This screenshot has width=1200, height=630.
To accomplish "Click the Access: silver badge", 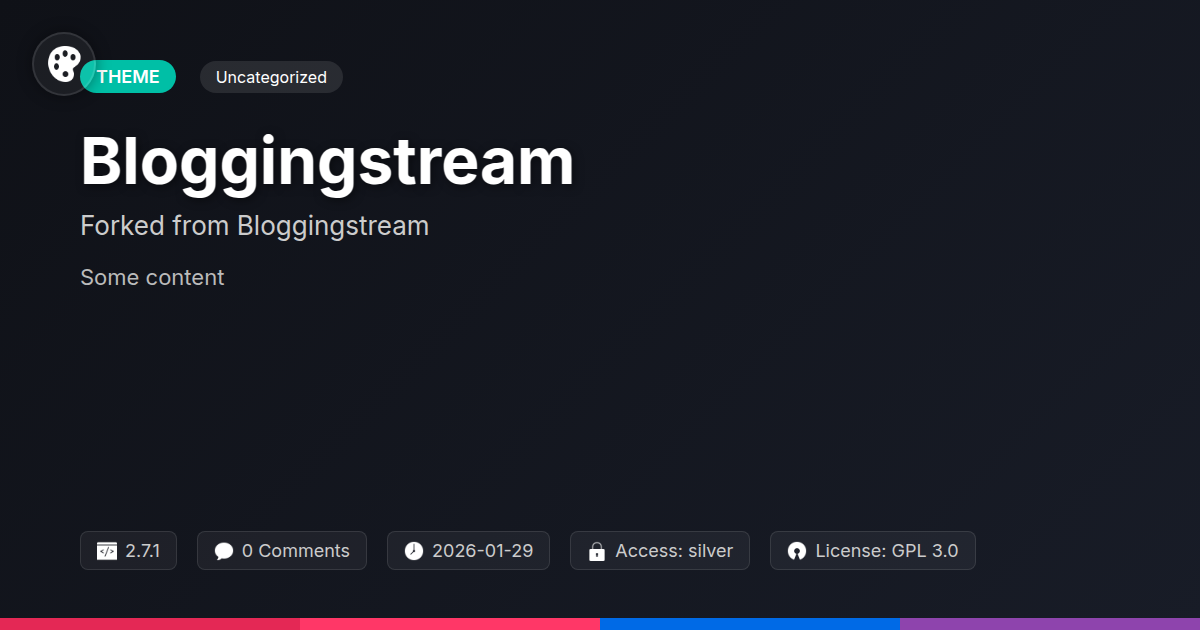I will (x=660, y=551).
